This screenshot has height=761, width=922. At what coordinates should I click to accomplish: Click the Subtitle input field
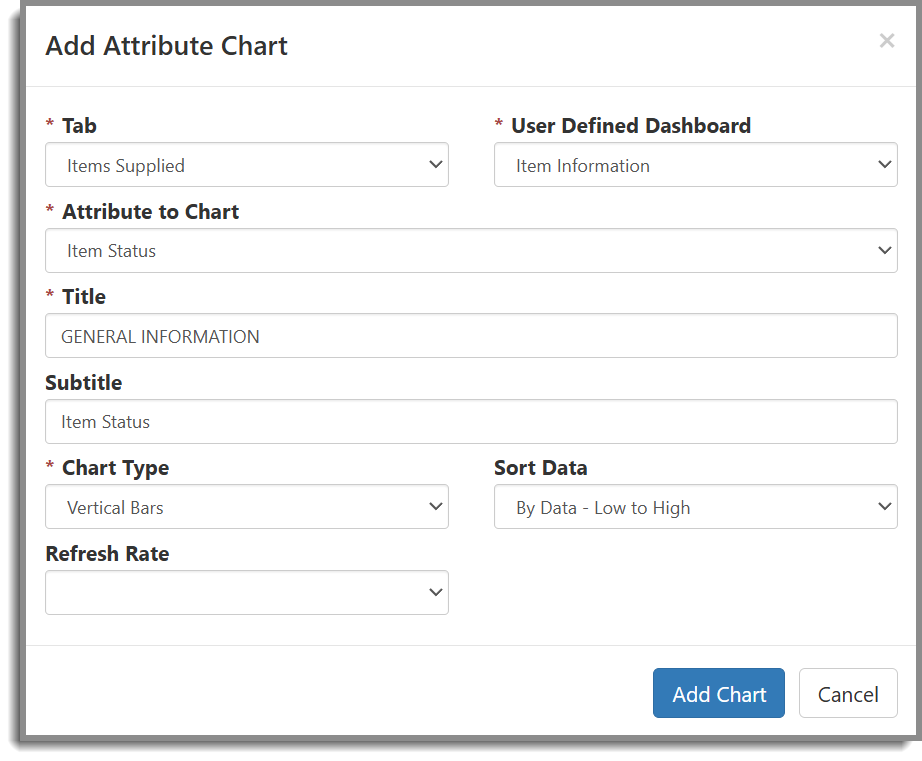[472, 422]
